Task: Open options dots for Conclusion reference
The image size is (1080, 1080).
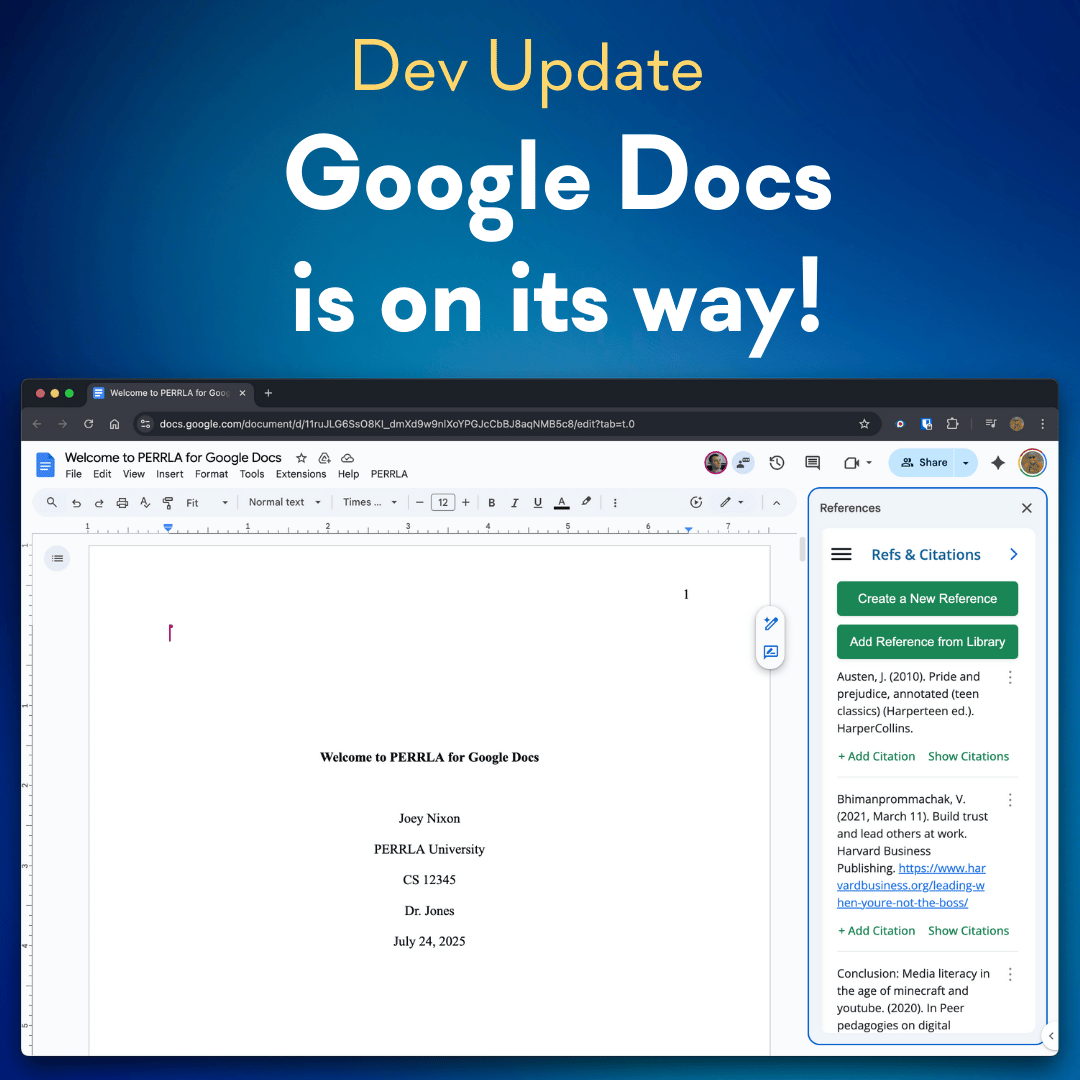Action: click(1010, 974)
